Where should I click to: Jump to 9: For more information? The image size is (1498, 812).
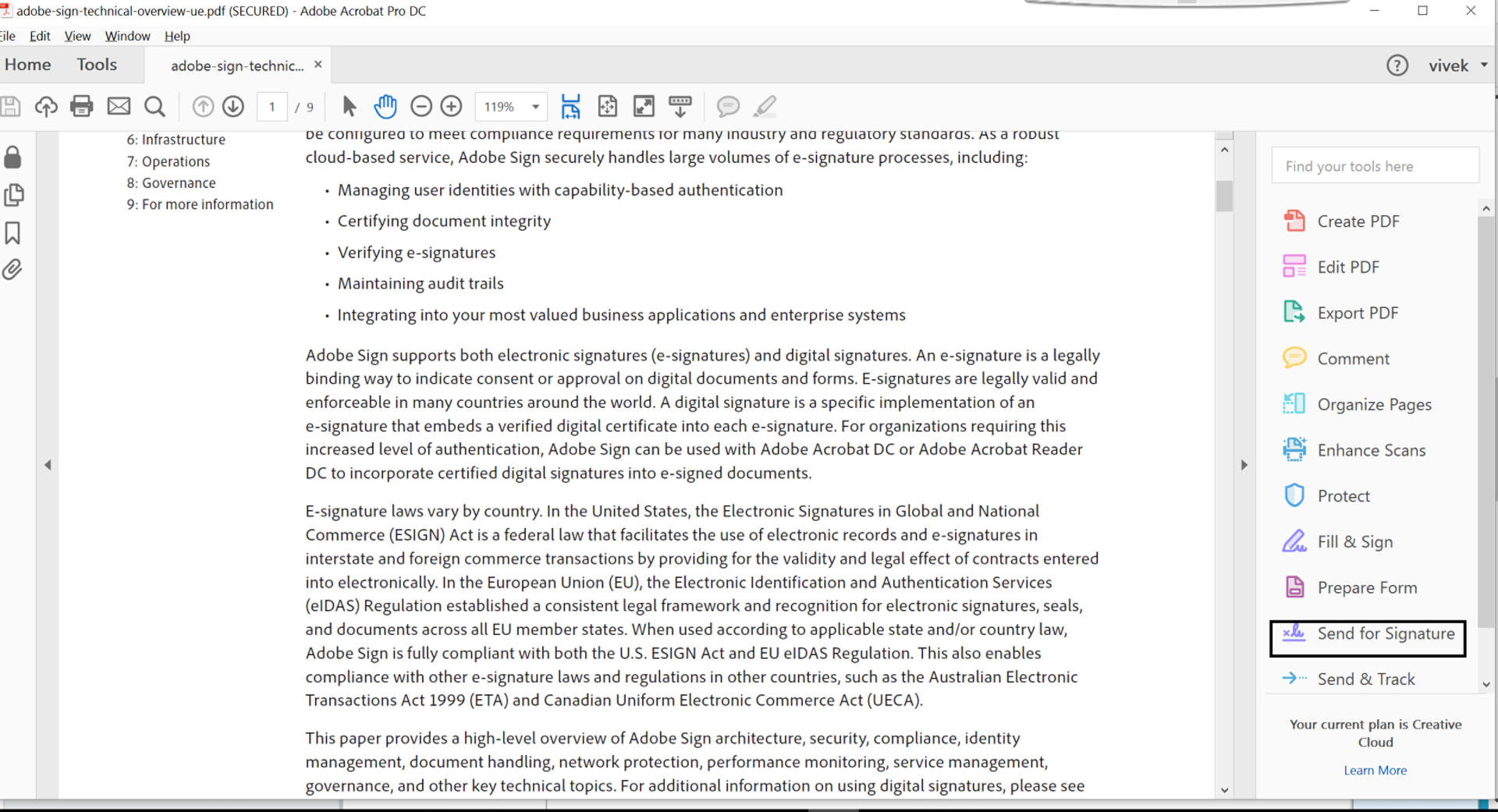point(200,204)
